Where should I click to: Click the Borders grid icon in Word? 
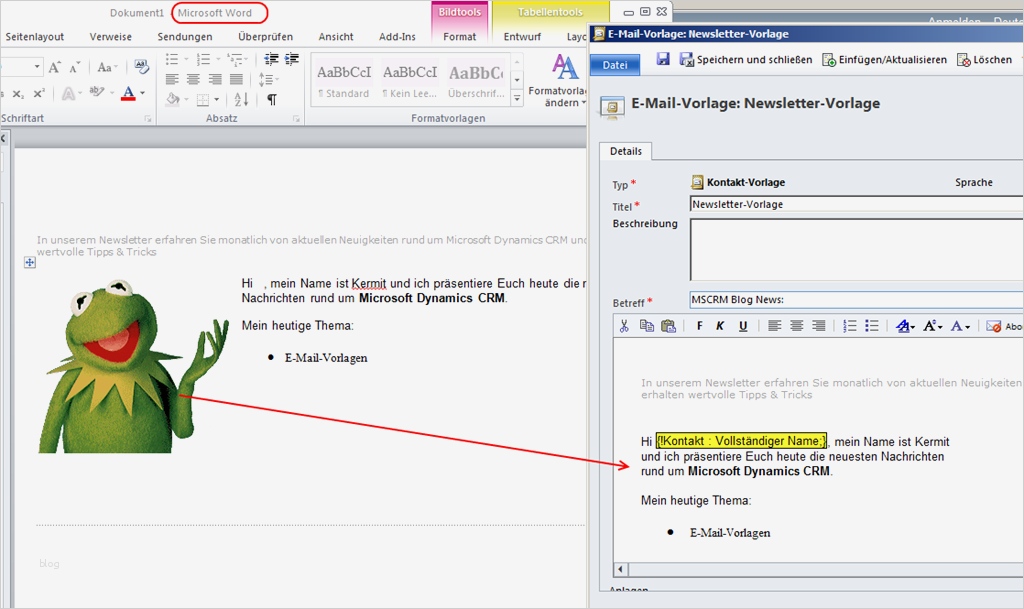[203, 100]
